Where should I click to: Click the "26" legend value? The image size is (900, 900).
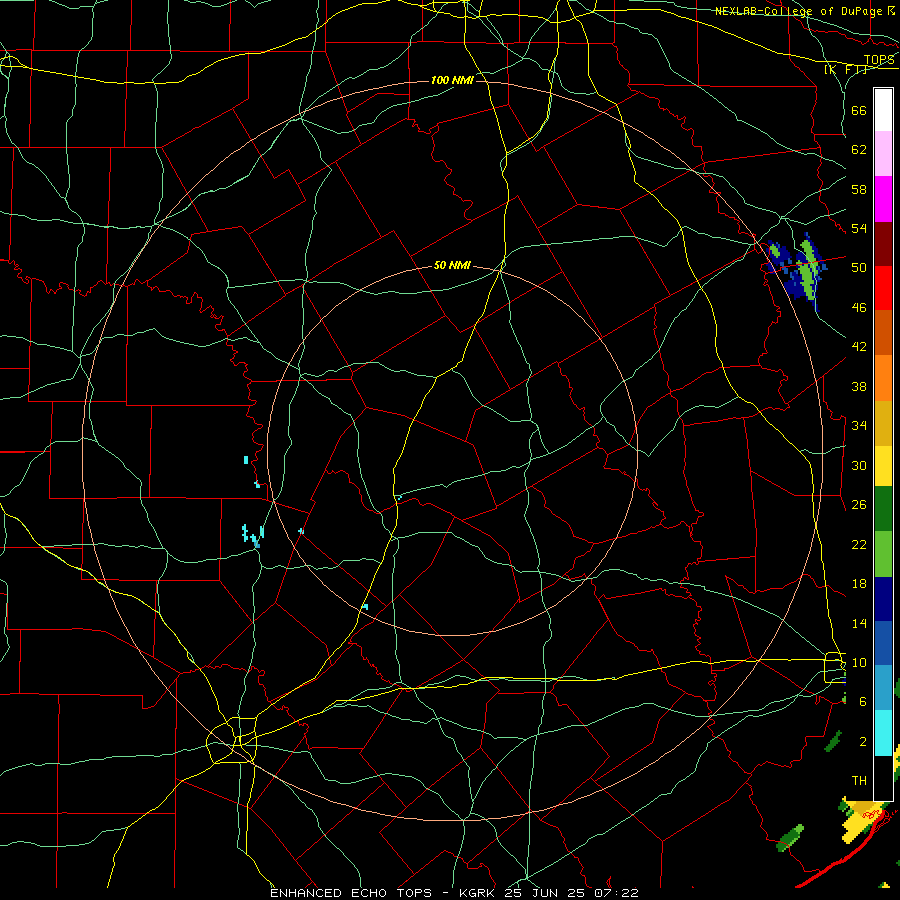point(859,505)
